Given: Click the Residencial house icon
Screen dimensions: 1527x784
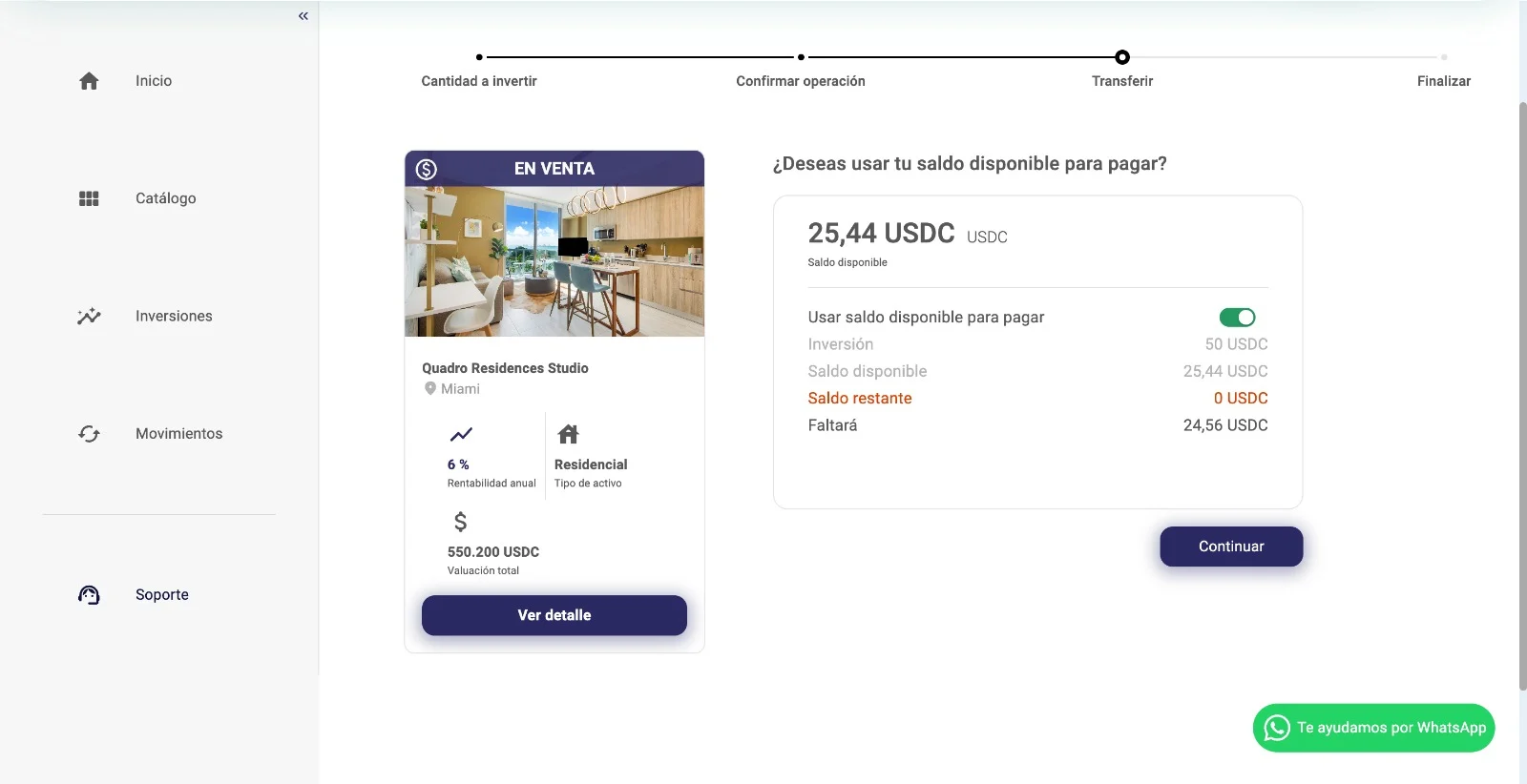Looking at the screenshot, I should click(567, 434).
